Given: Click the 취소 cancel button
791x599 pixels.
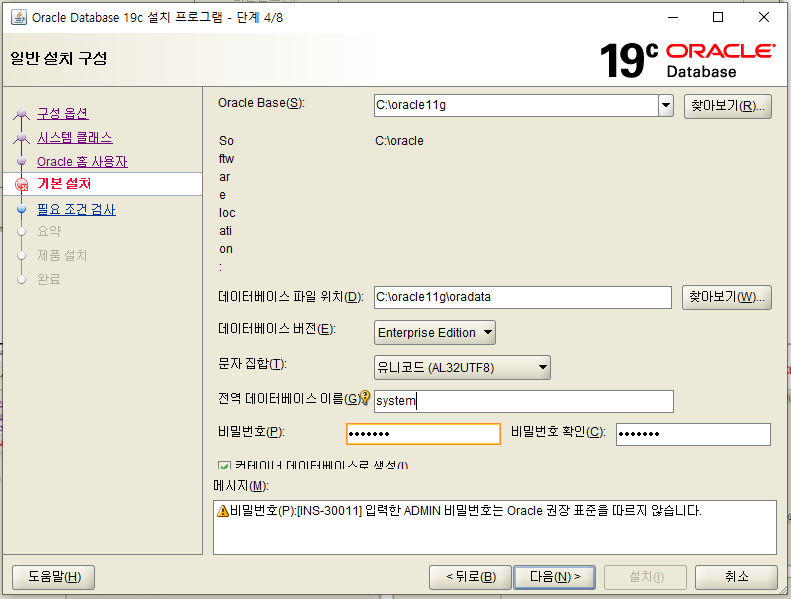Looking at the screenshot, I should [x=737, y=577].
